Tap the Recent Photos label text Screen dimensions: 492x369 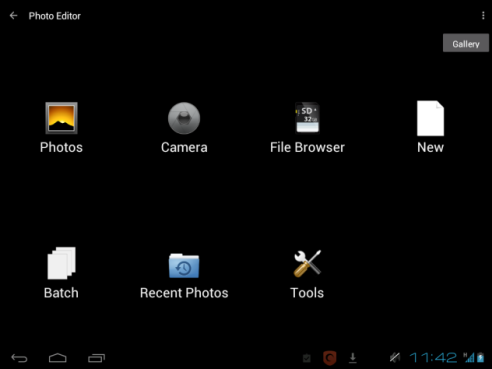click(x=184, y=293)
